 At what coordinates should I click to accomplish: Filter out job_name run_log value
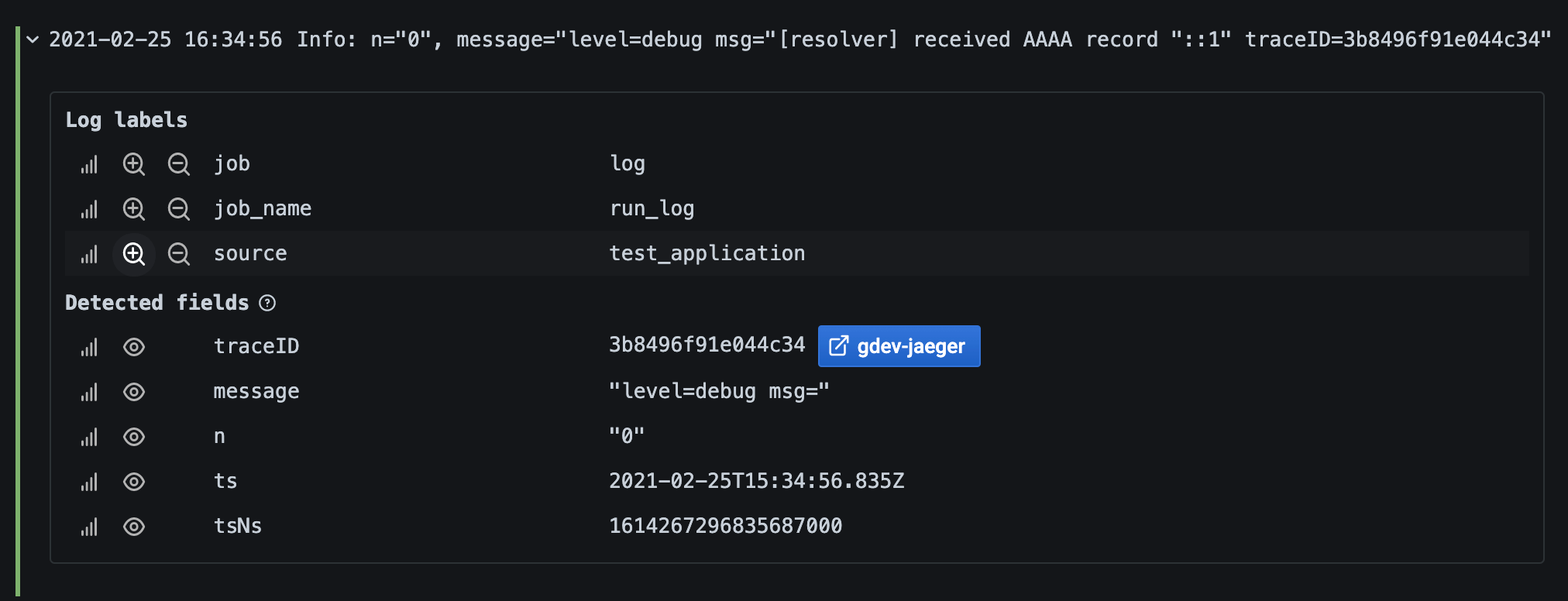pos(179,209)
